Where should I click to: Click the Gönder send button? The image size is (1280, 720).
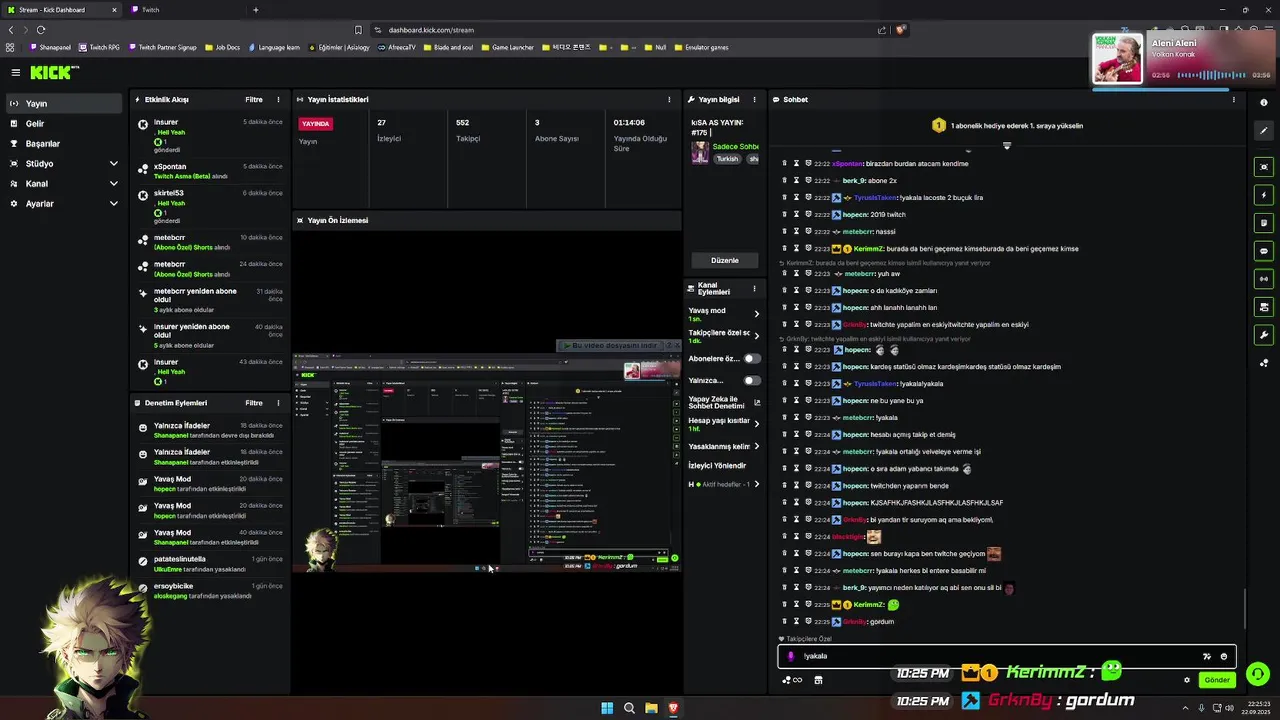pos(1217,680)
